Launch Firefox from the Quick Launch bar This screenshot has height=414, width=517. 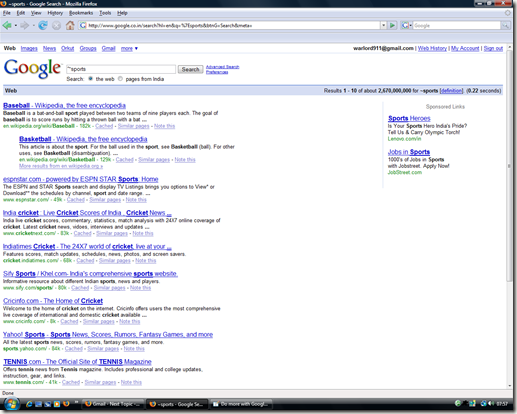(x=66, y=404)
